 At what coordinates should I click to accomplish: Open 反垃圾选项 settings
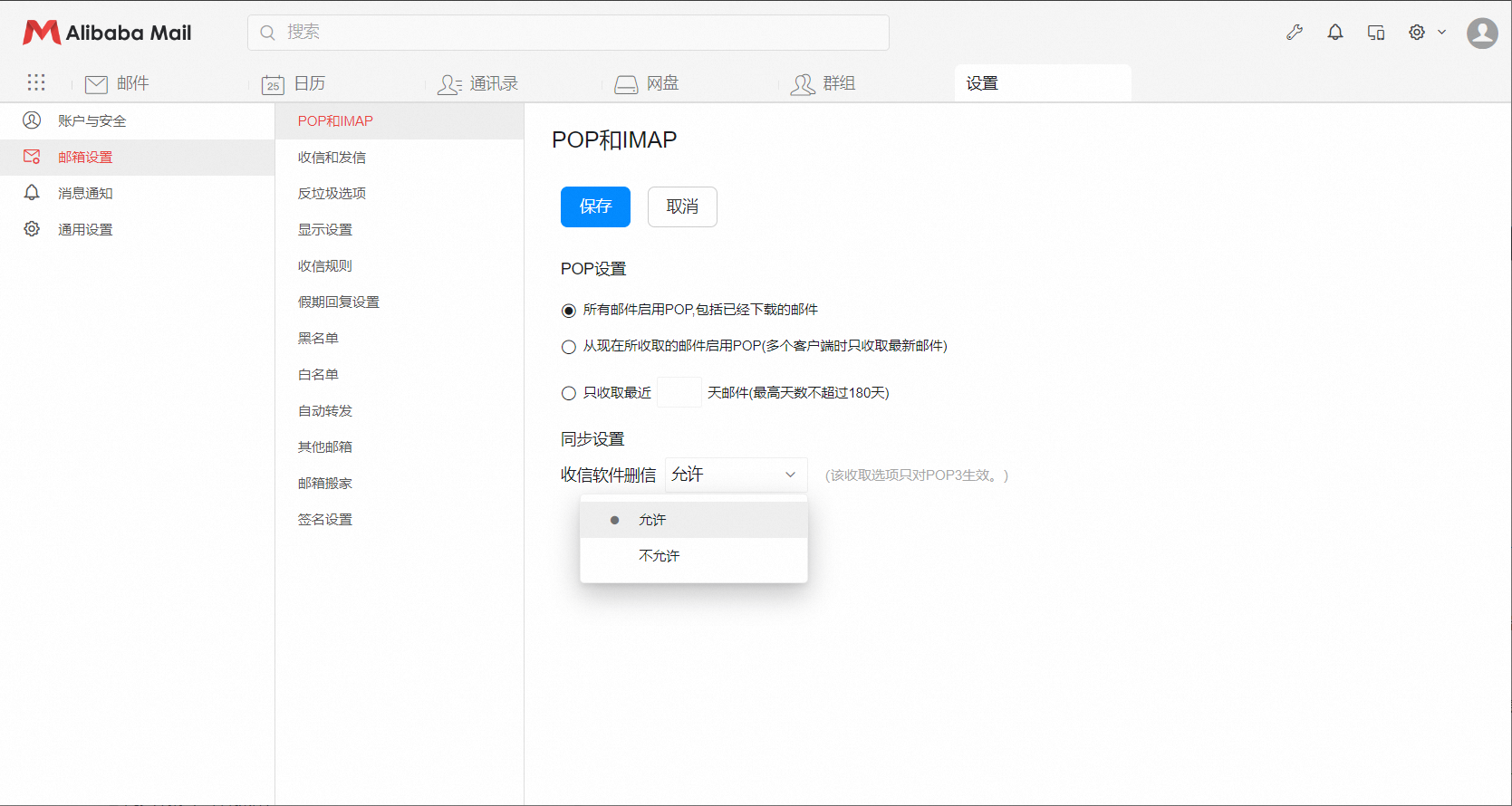400,193
